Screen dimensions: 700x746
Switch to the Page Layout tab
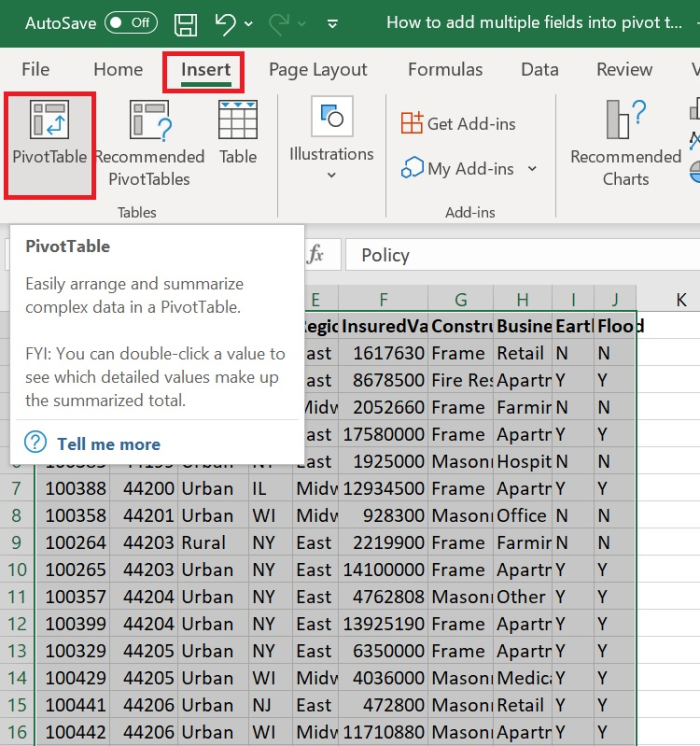click(x=318, y=70)
